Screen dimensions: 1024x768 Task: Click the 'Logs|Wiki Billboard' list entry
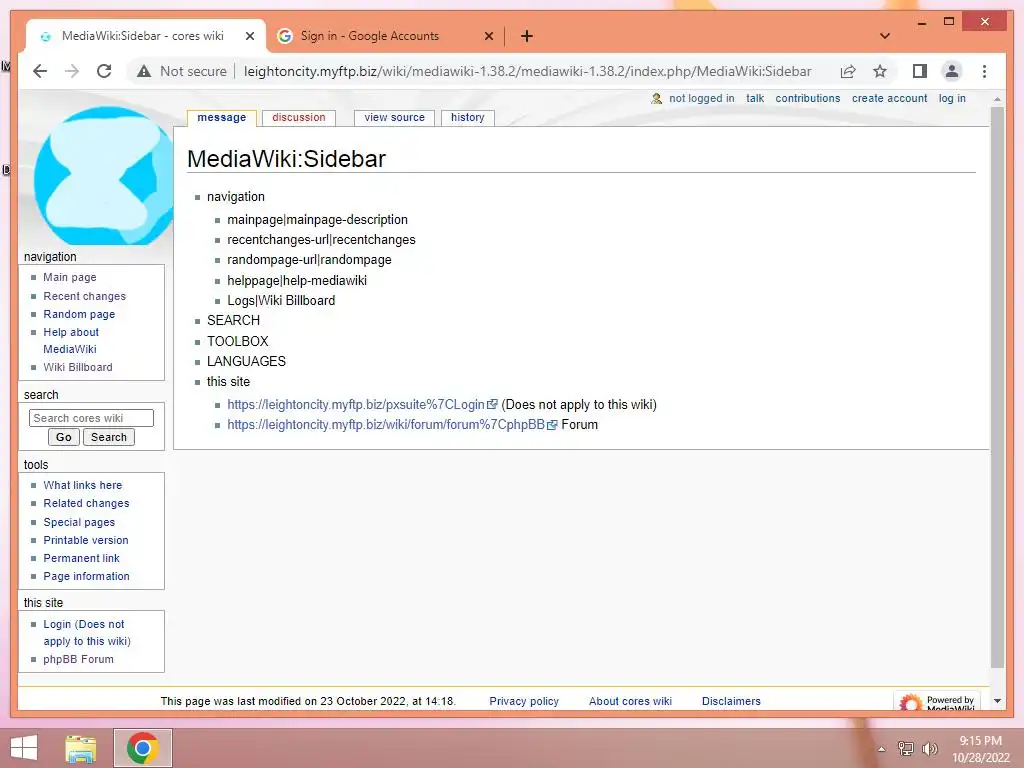click(281, 300)
